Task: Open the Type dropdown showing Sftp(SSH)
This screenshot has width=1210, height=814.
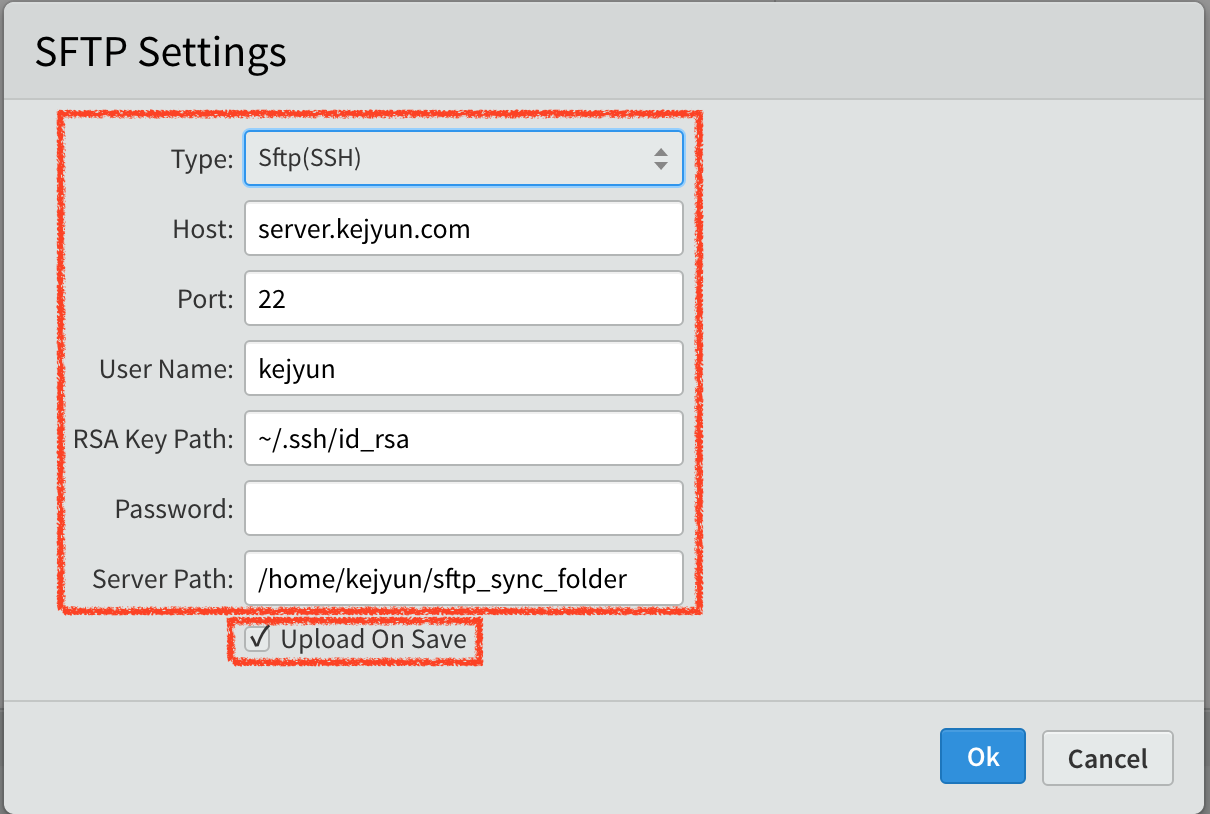Action: (464, 158)
